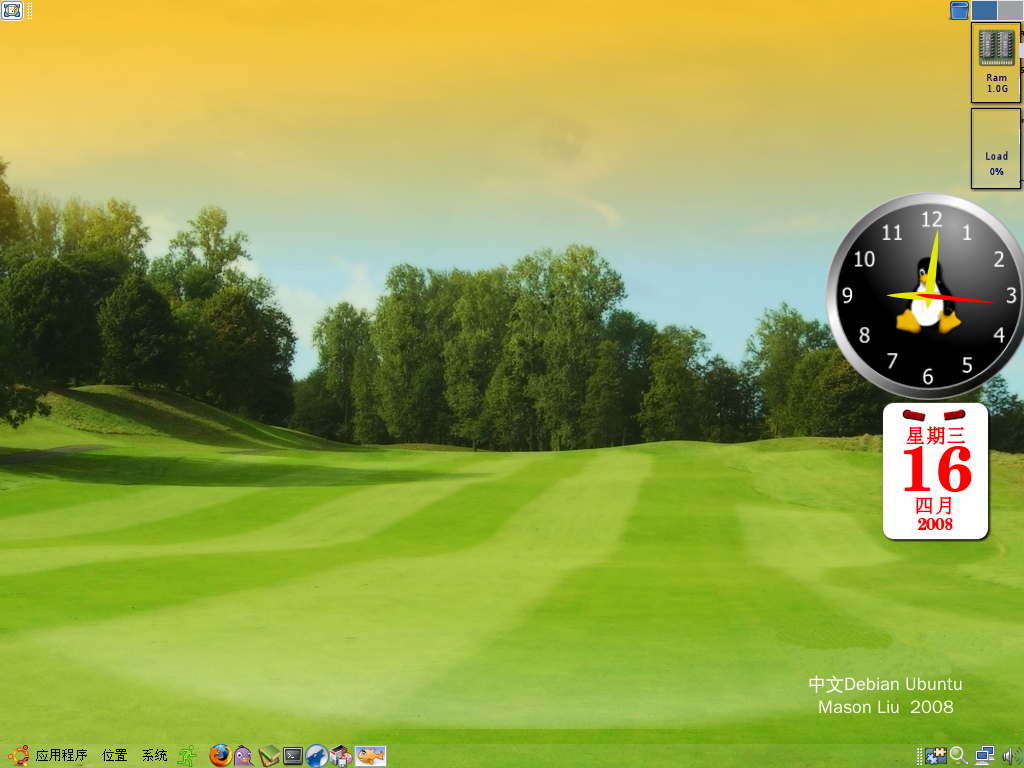
Task: Open the magnifying glass search tool
Action: (959, 756)
